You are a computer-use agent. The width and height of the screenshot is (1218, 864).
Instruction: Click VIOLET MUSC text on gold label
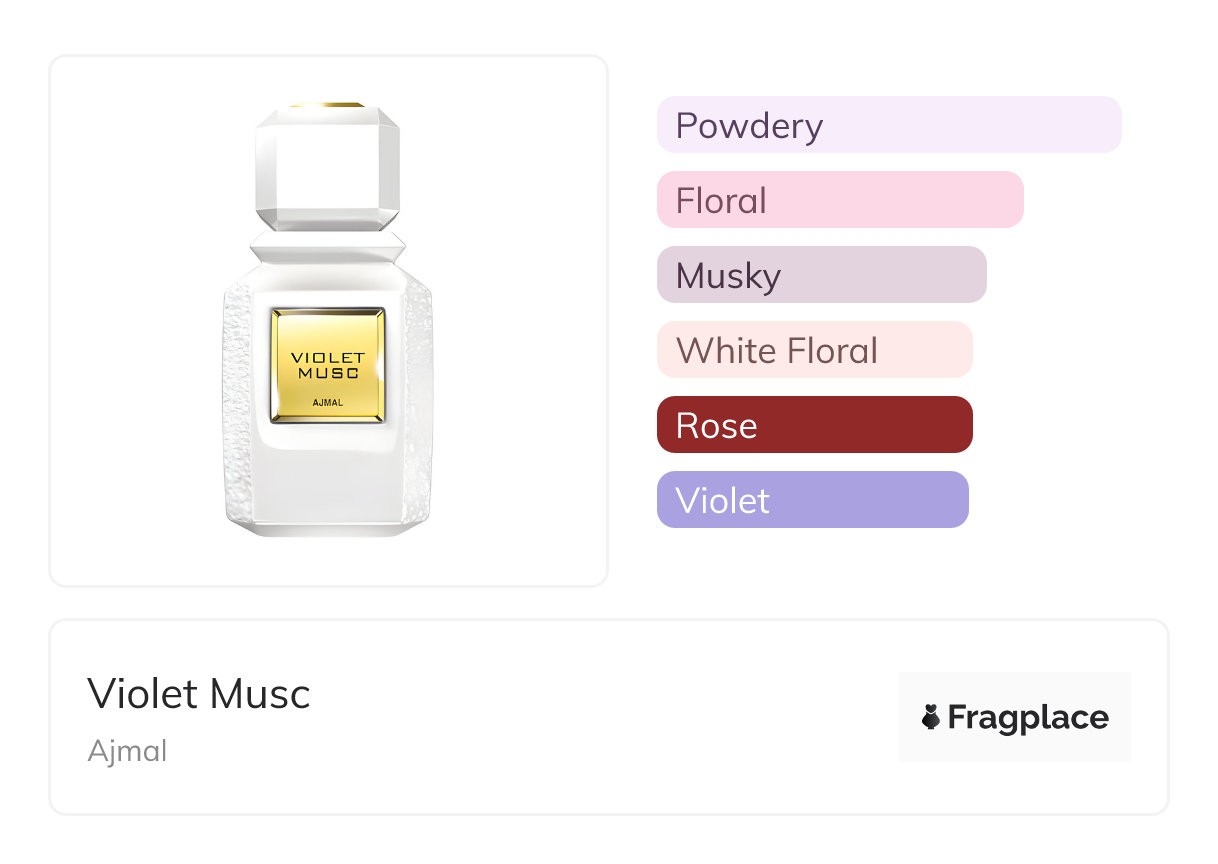[x=328, y=364]
